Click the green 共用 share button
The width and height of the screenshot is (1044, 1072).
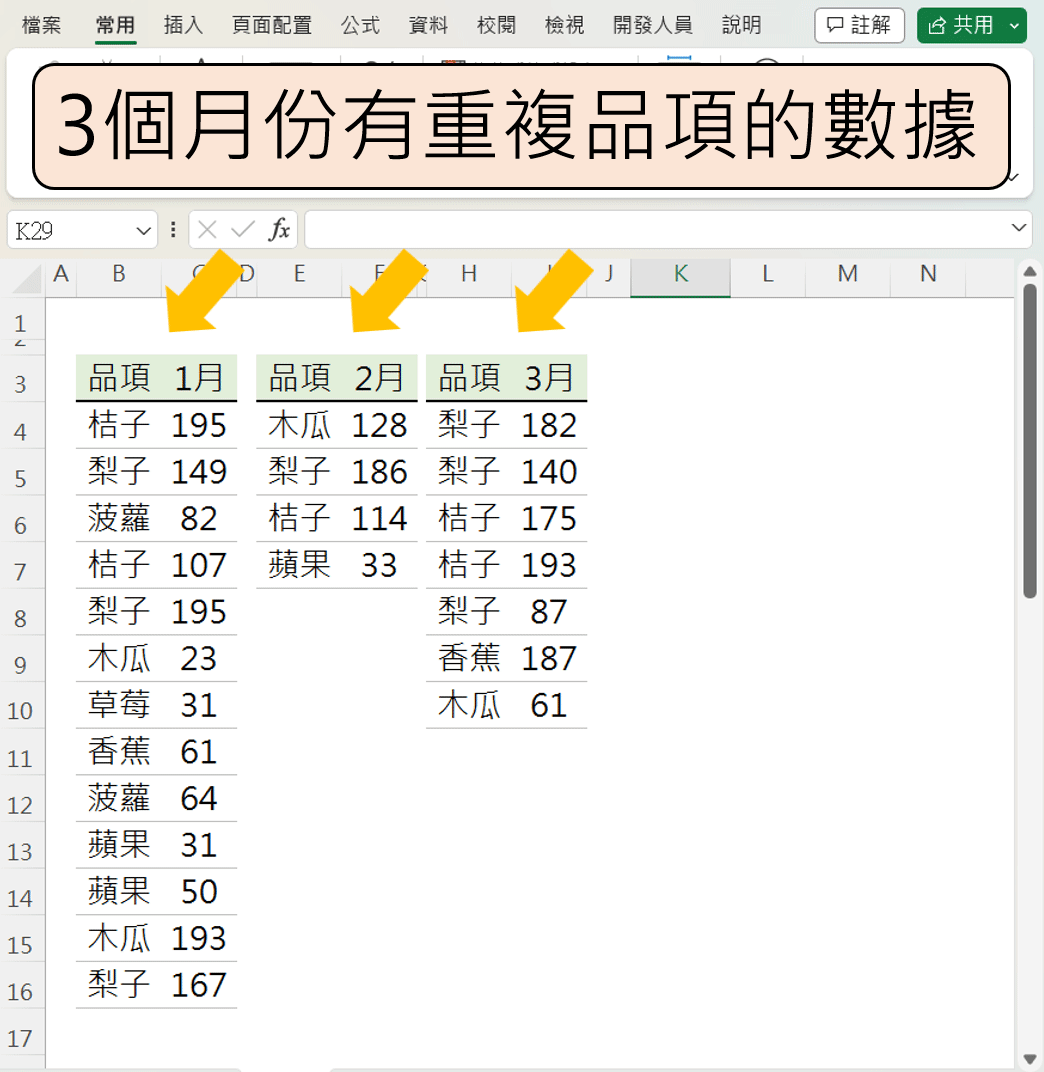point(959,25)
